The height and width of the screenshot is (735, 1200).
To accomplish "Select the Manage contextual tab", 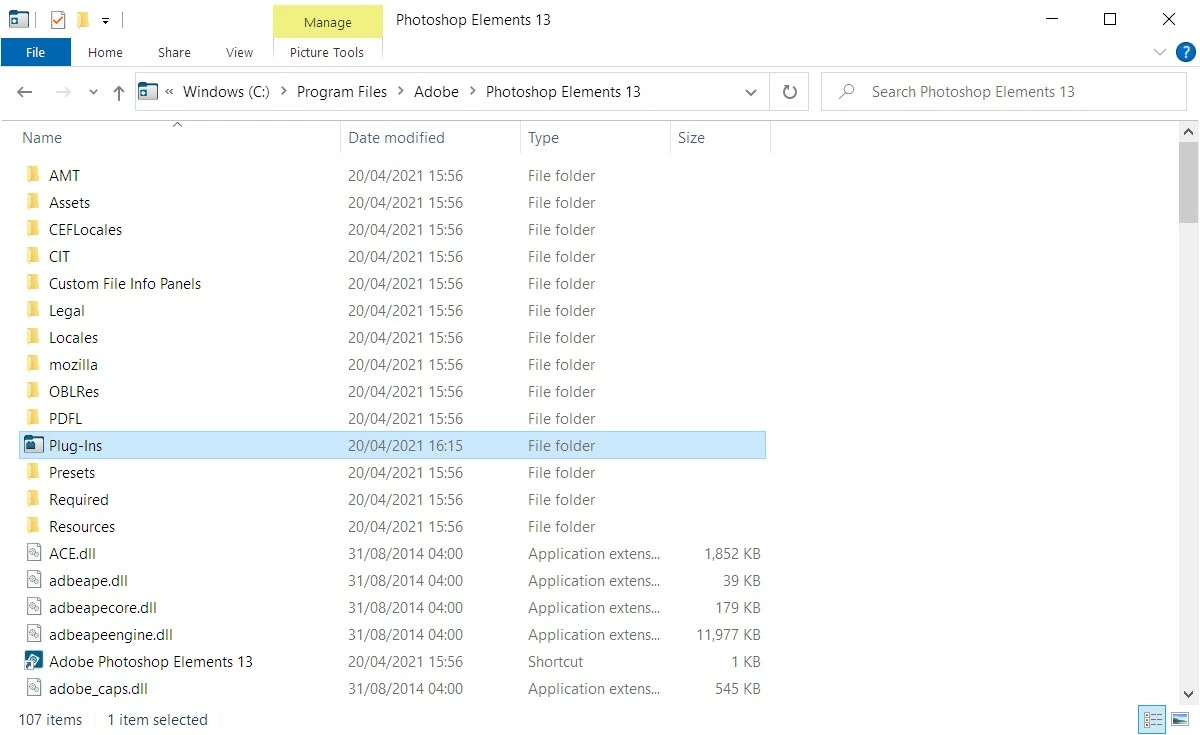I will point(327,21).
